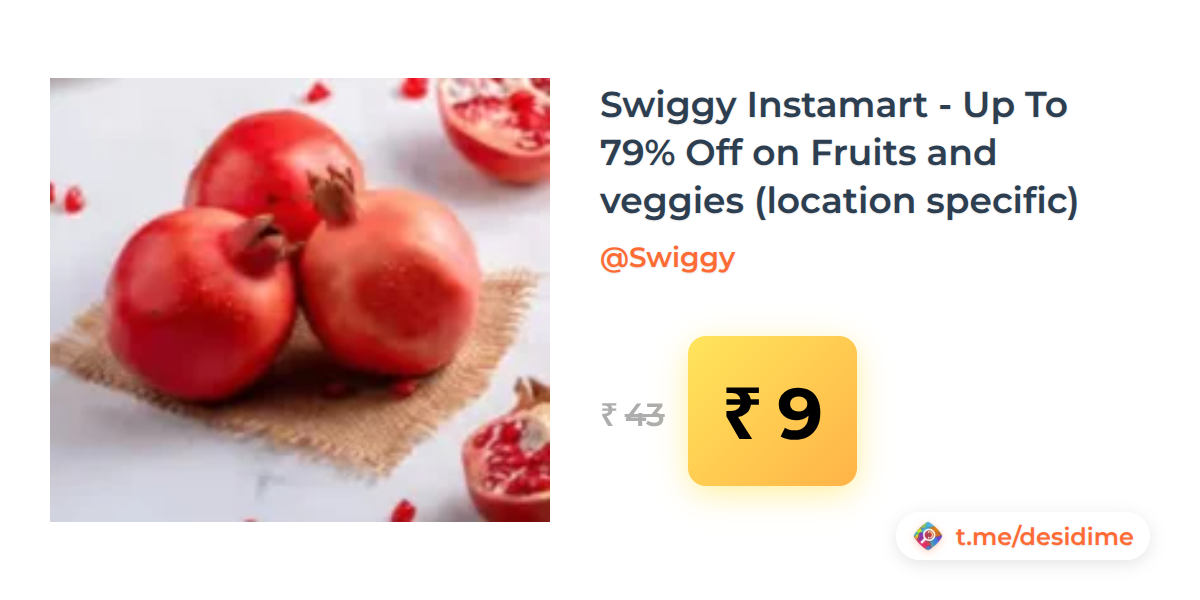Click the "veggies" word in the deal title
This screenshot has width=1200, height=600.
672,202
